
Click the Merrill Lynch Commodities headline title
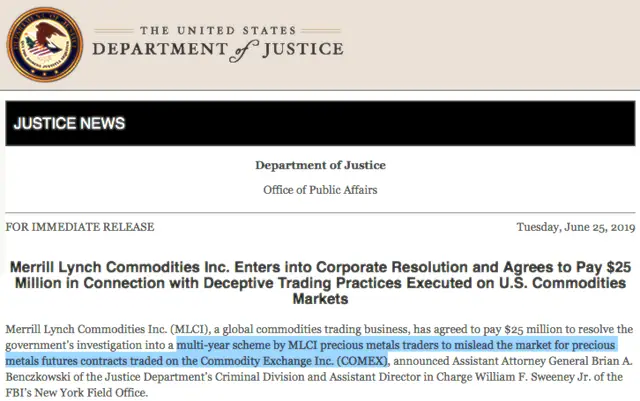[320, 283]
